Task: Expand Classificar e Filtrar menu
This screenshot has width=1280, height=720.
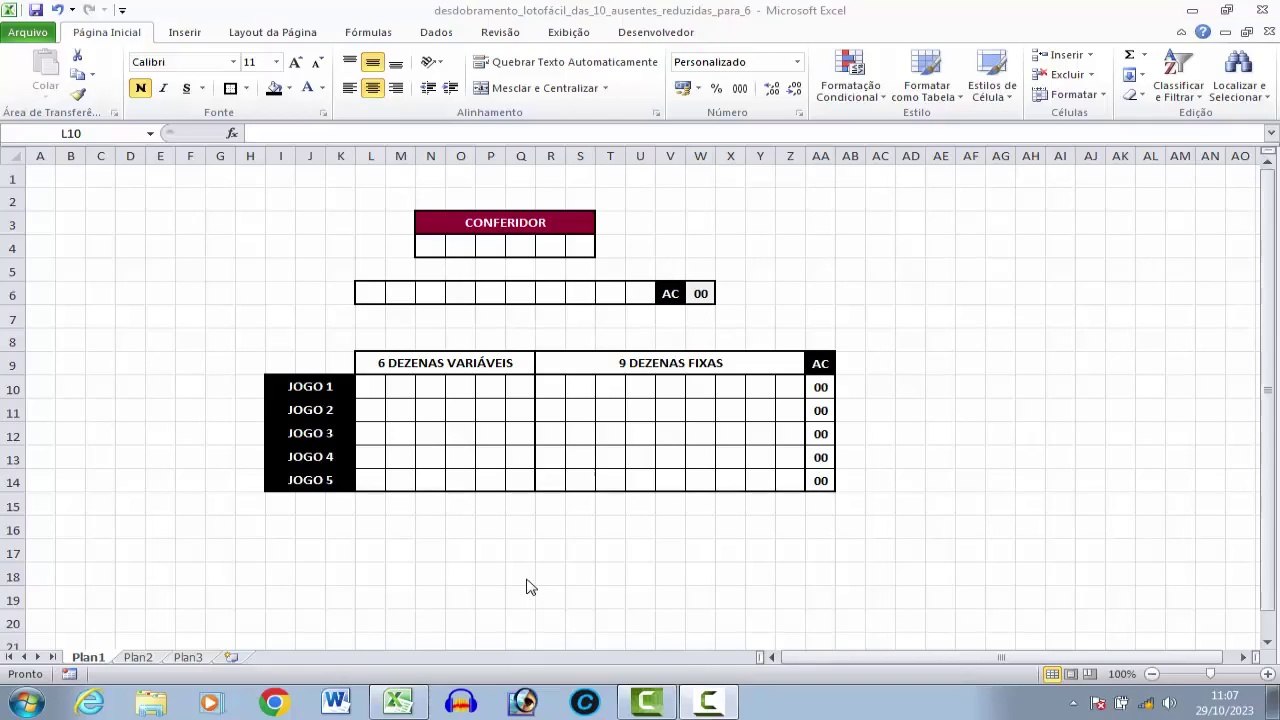Action: [x=1179, y=76]
